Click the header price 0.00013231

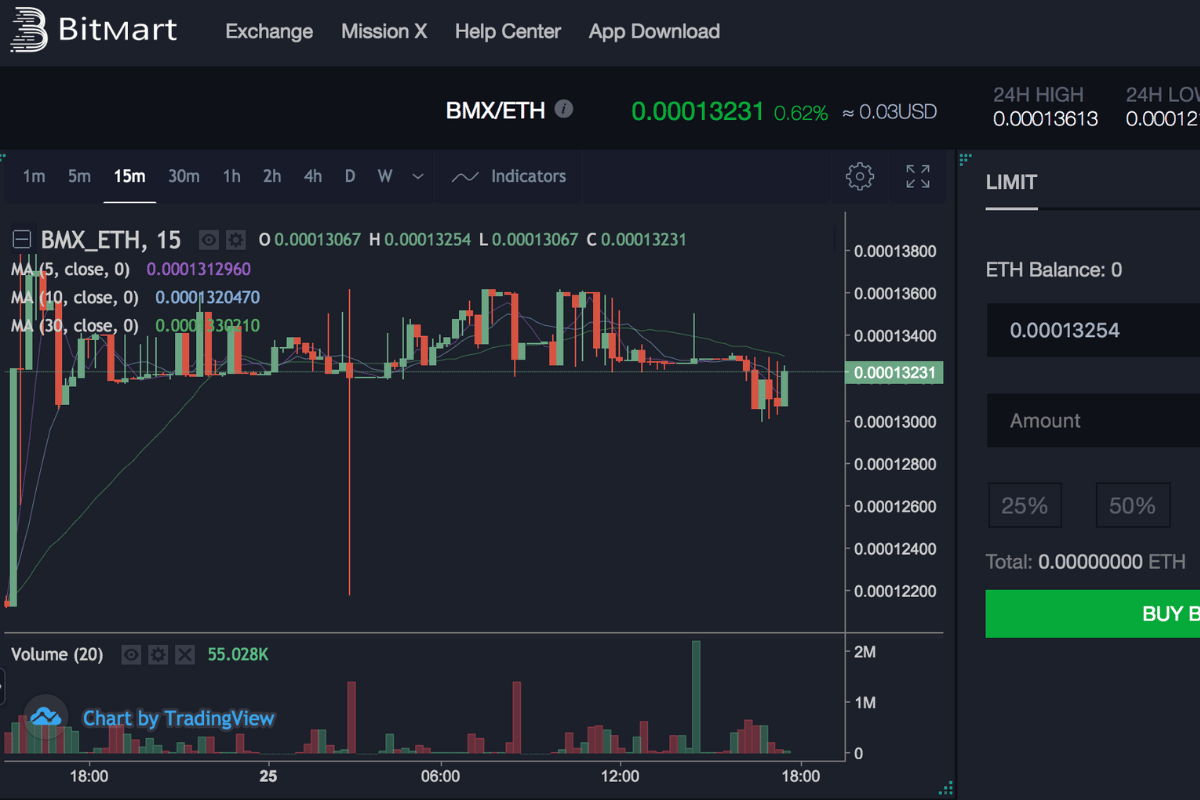click(x=698, y=111)
